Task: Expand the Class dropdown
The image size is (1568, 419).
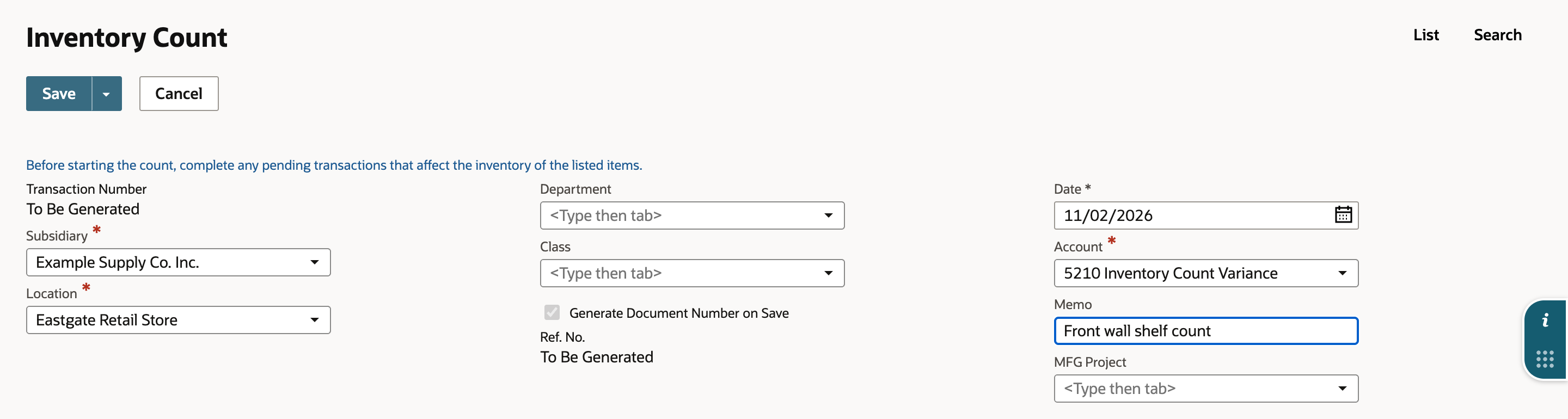Action: pyautogui.click(x=692, y=273)
